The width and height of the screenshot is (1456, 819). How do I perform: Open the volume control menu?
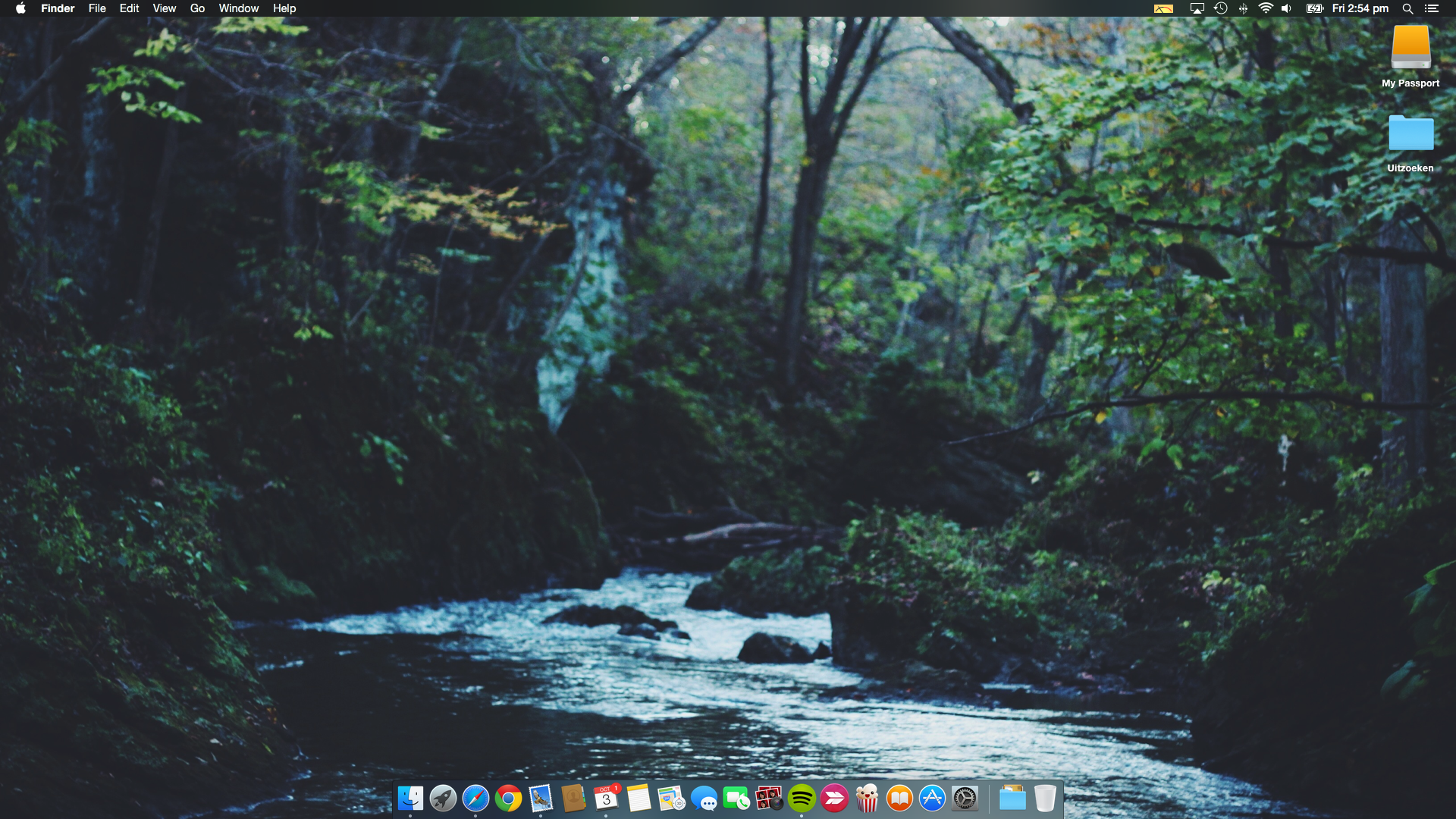tap(1287, 8)
